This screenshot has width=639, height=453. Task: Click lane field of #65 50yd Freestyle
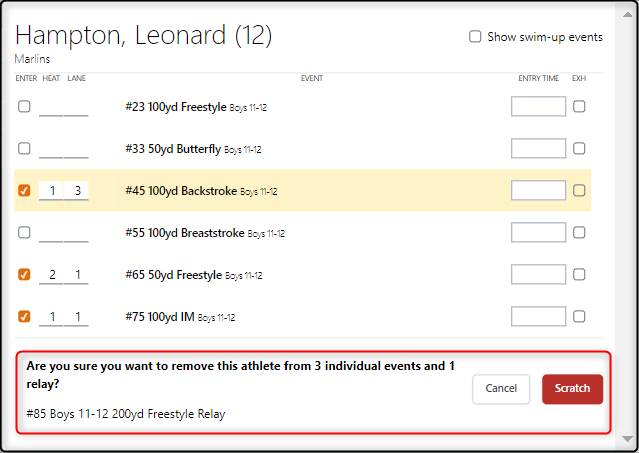76,275
